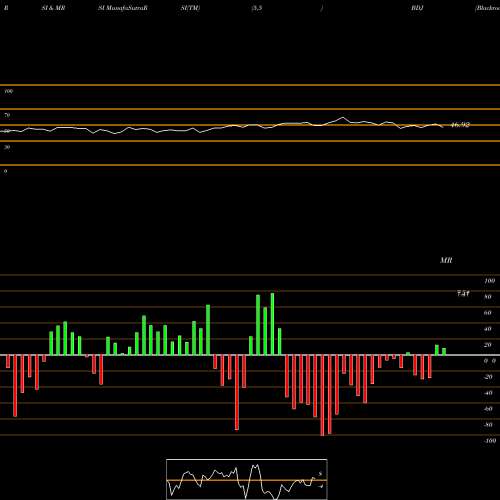
Task: Click the 'BDJ' ticker symbol text
Action: 417,8
